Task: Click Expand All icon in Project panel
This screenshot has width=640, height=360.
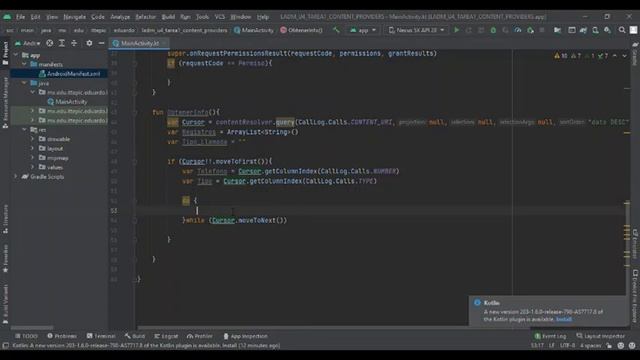Action: pyautogui.click(x=62, y=43)
